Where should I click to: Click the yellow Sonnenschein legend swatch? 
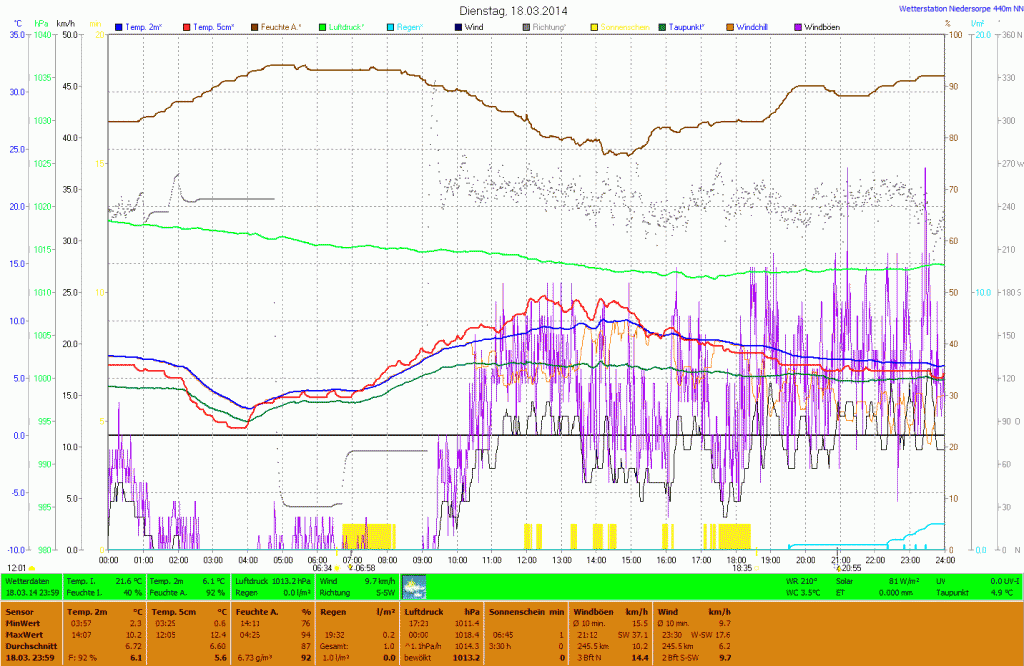[592, 26]
